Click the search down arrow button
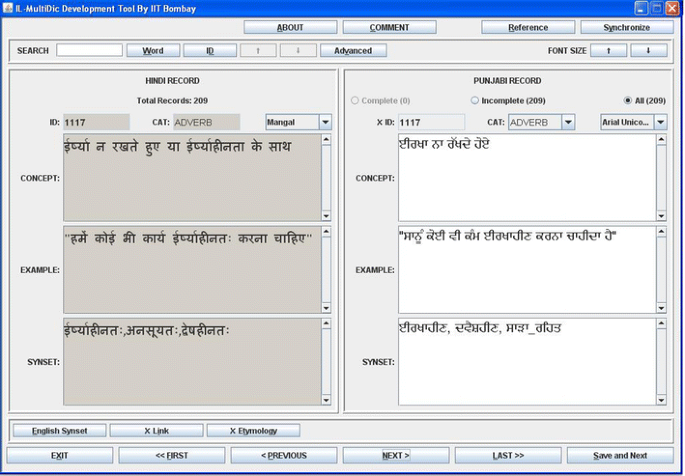Viewport: 685px width, 476px height. point(297,50)
